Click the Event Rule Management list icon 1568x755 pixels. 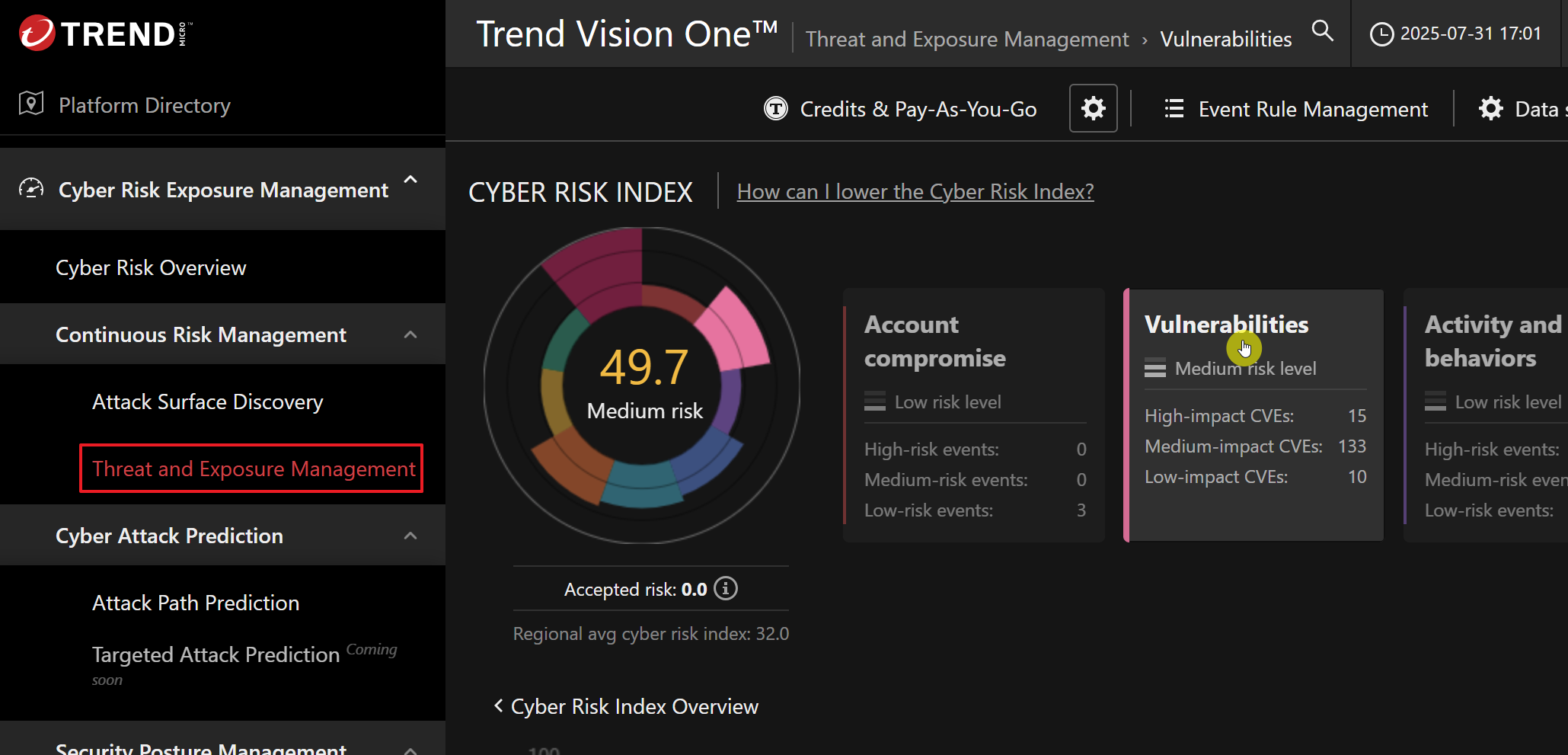click(x=1174, y=109)
